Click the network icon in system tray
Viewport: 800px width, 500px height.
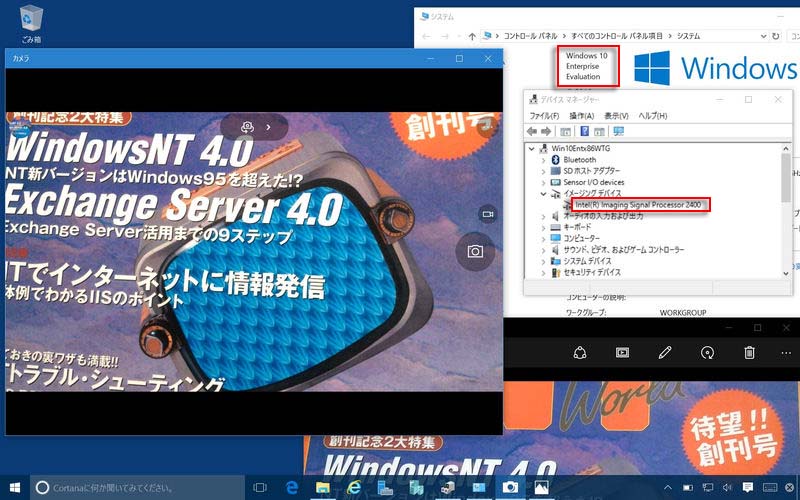(x=708, y=487)
